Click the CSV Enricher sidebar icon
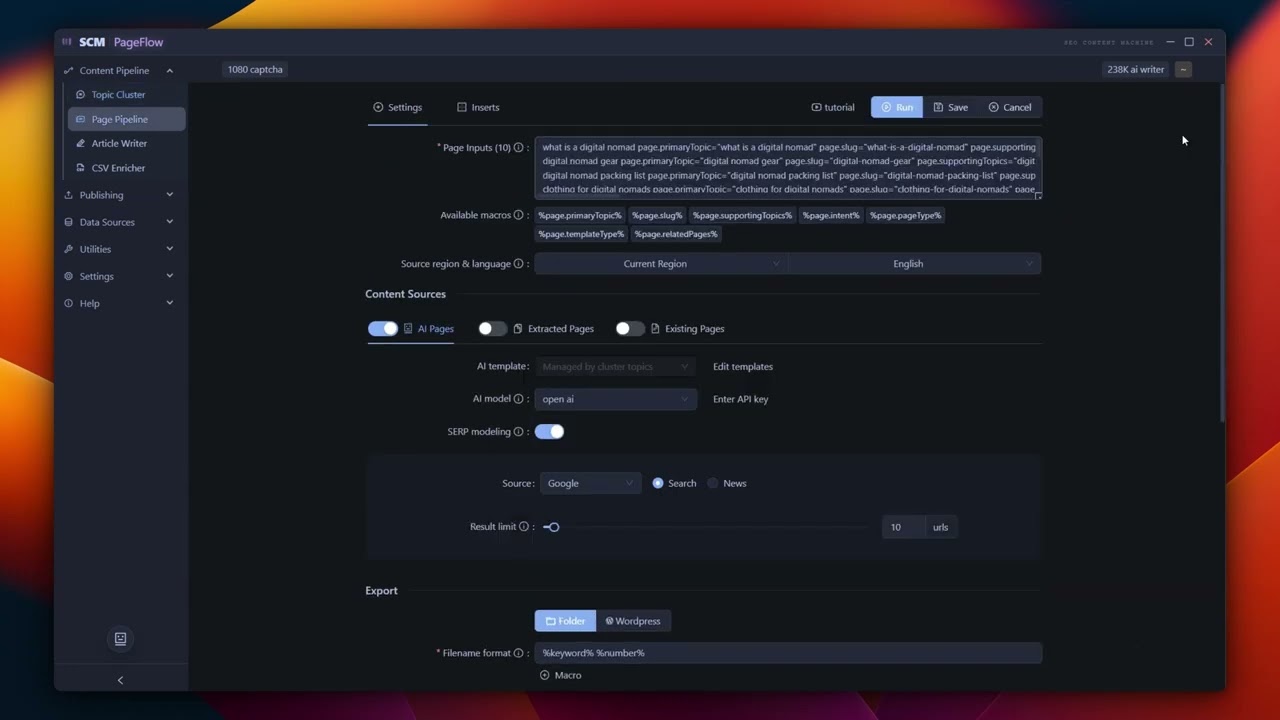 [x=81, y=168]
